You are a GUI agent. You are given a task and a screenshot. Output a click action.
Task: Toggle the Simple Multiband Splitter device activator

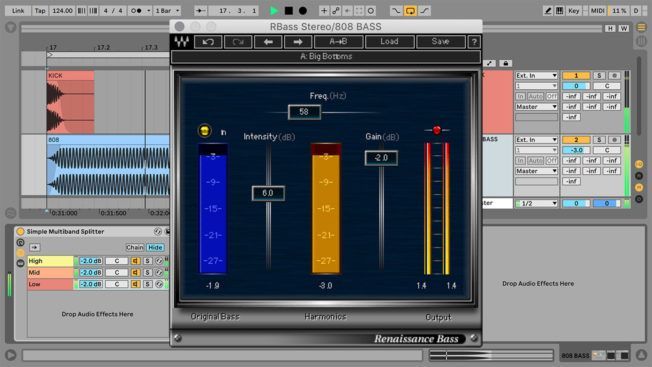point(20,232)
